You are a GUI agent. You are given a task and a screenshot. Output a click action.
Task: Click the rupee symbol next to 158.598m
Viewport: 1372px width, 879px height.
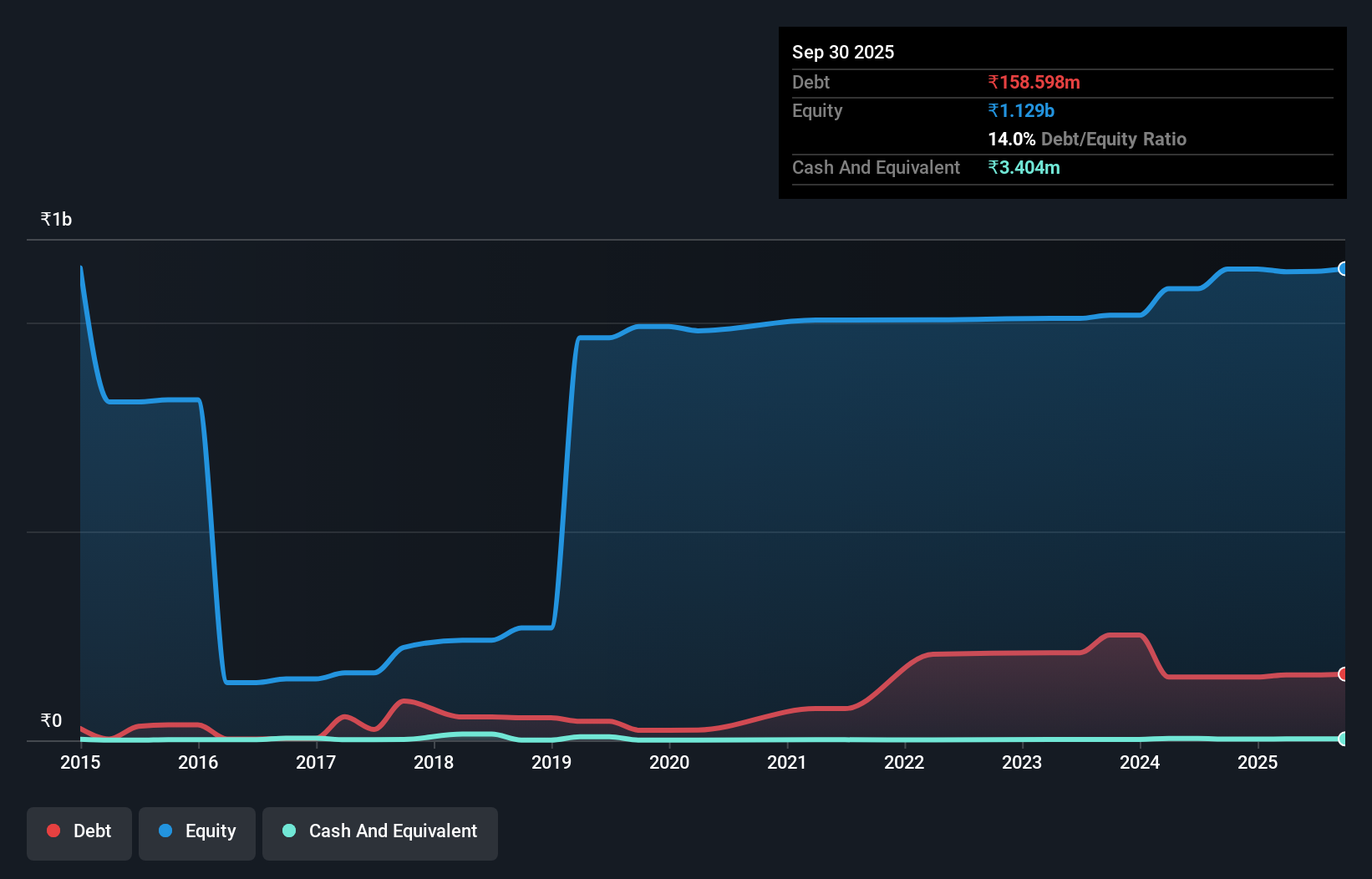click(993, 82)
